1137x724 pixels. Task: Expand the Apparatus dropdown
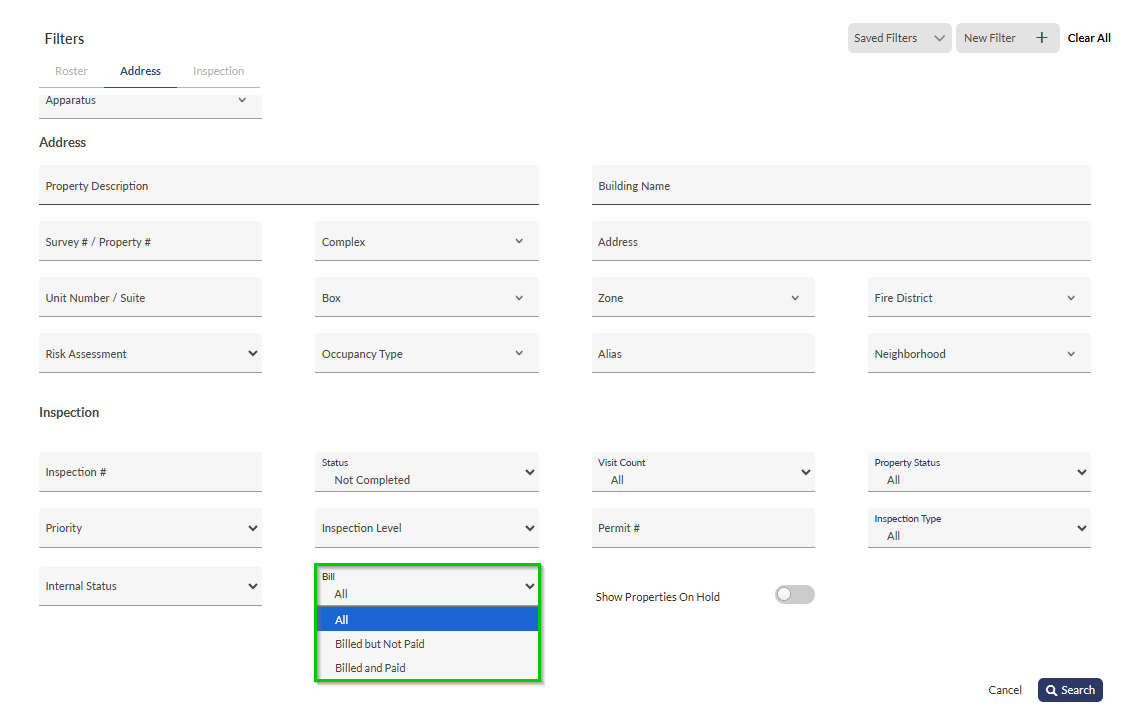pyautogui.click(x=150, y=101)
